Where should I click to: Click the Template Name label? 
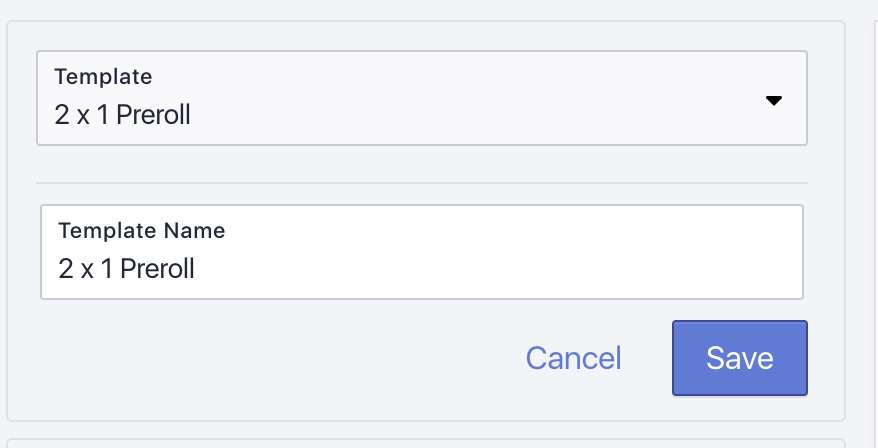[142, 231]
